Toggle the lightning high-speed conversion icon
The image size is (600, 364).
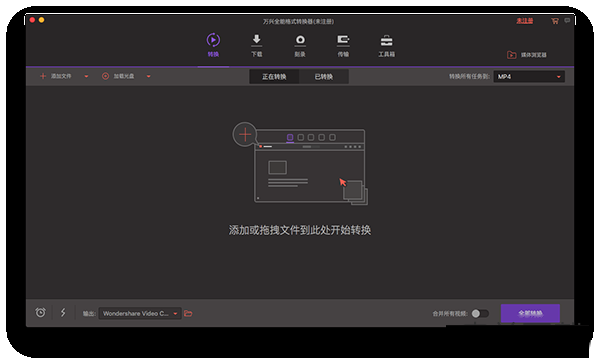63,313
